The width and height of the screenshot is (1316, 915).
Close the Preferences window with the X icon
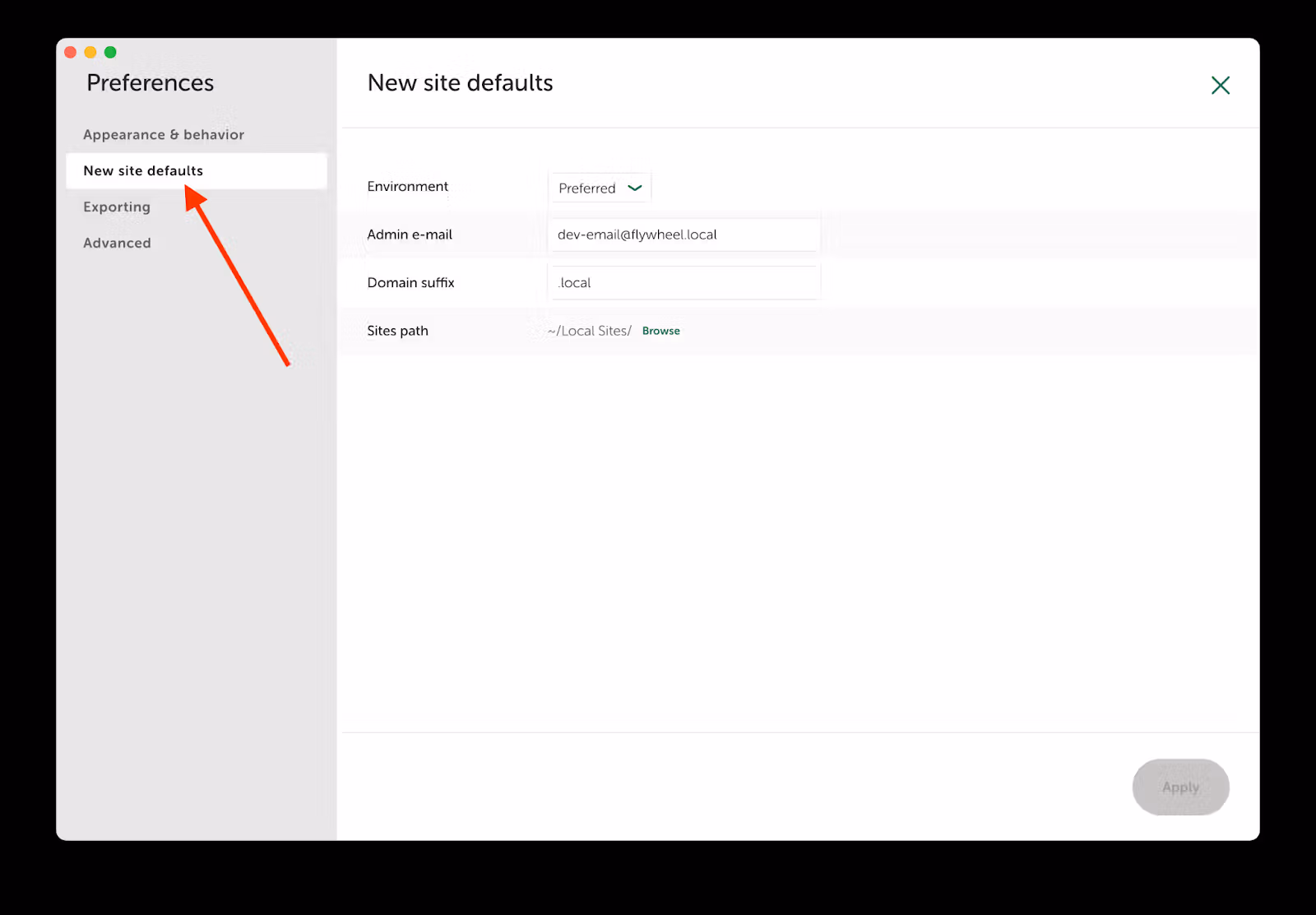pos(1220,85)
